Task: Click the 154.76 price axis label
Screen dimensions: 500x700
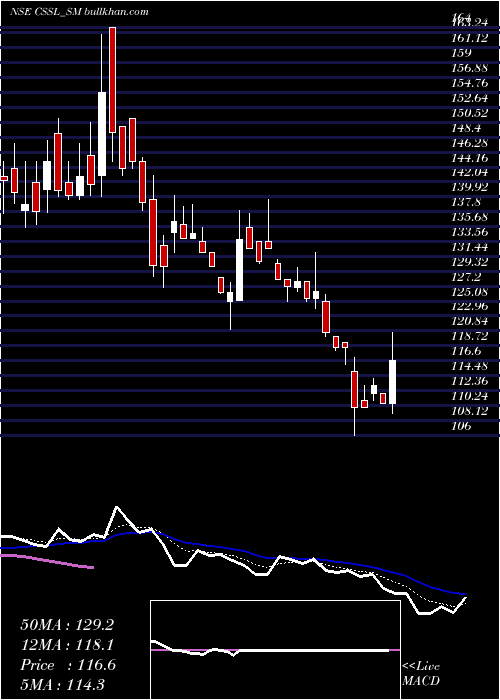Action: [470, 83]
